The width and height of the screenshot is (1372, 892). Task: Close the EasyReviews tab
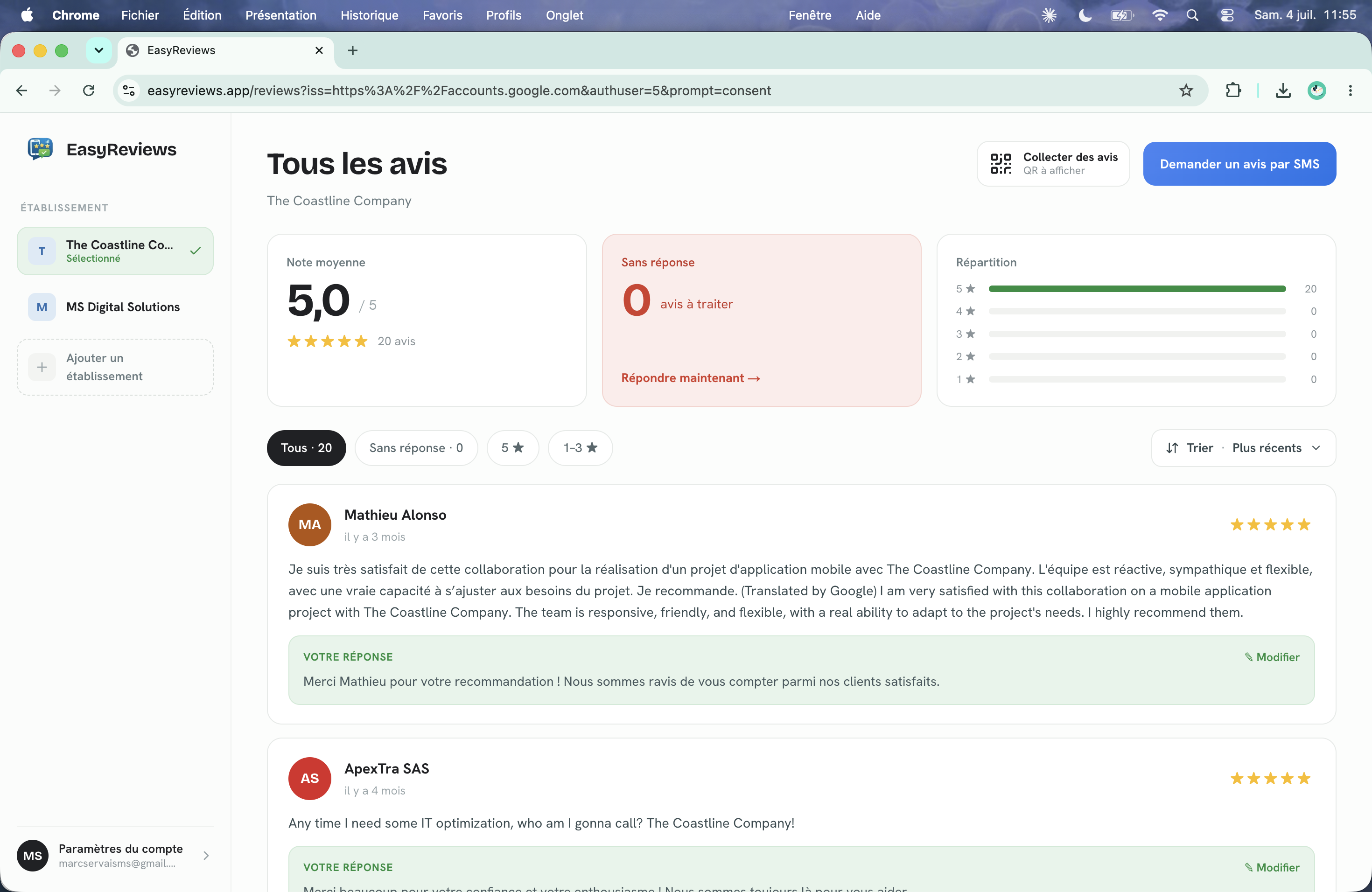pyautogui.click(x=319, y=50)
